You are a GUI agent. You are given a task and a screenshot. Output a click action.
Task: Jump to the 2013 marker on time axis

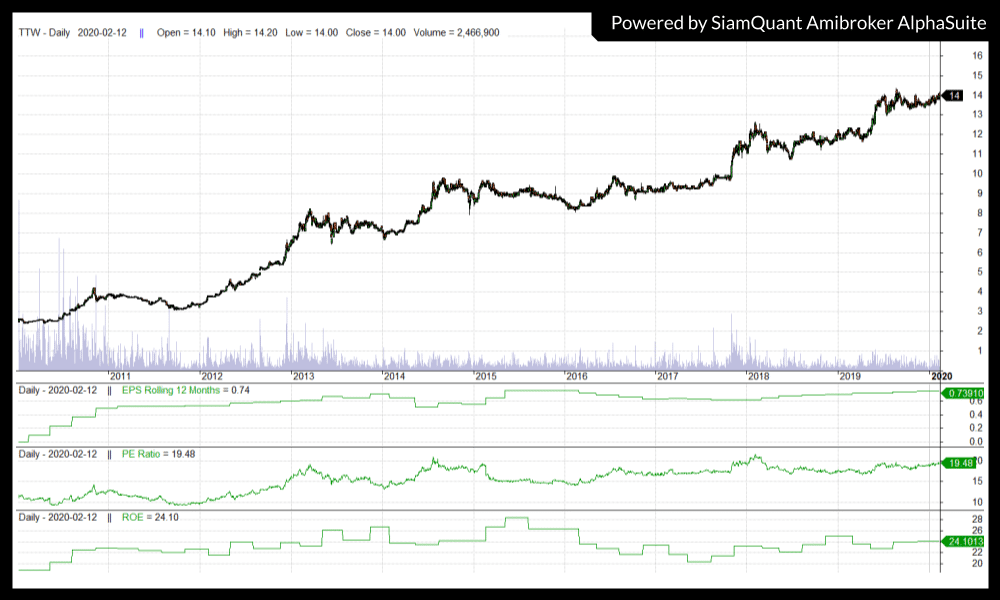(303, 376)
